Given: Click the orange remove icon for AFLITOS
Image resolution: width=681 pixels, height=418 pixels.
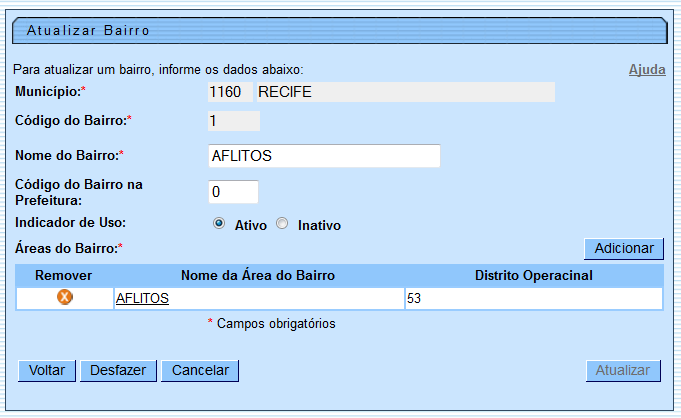Looking at the screenshot, I should pyautogui.click(x=65, y=298).
